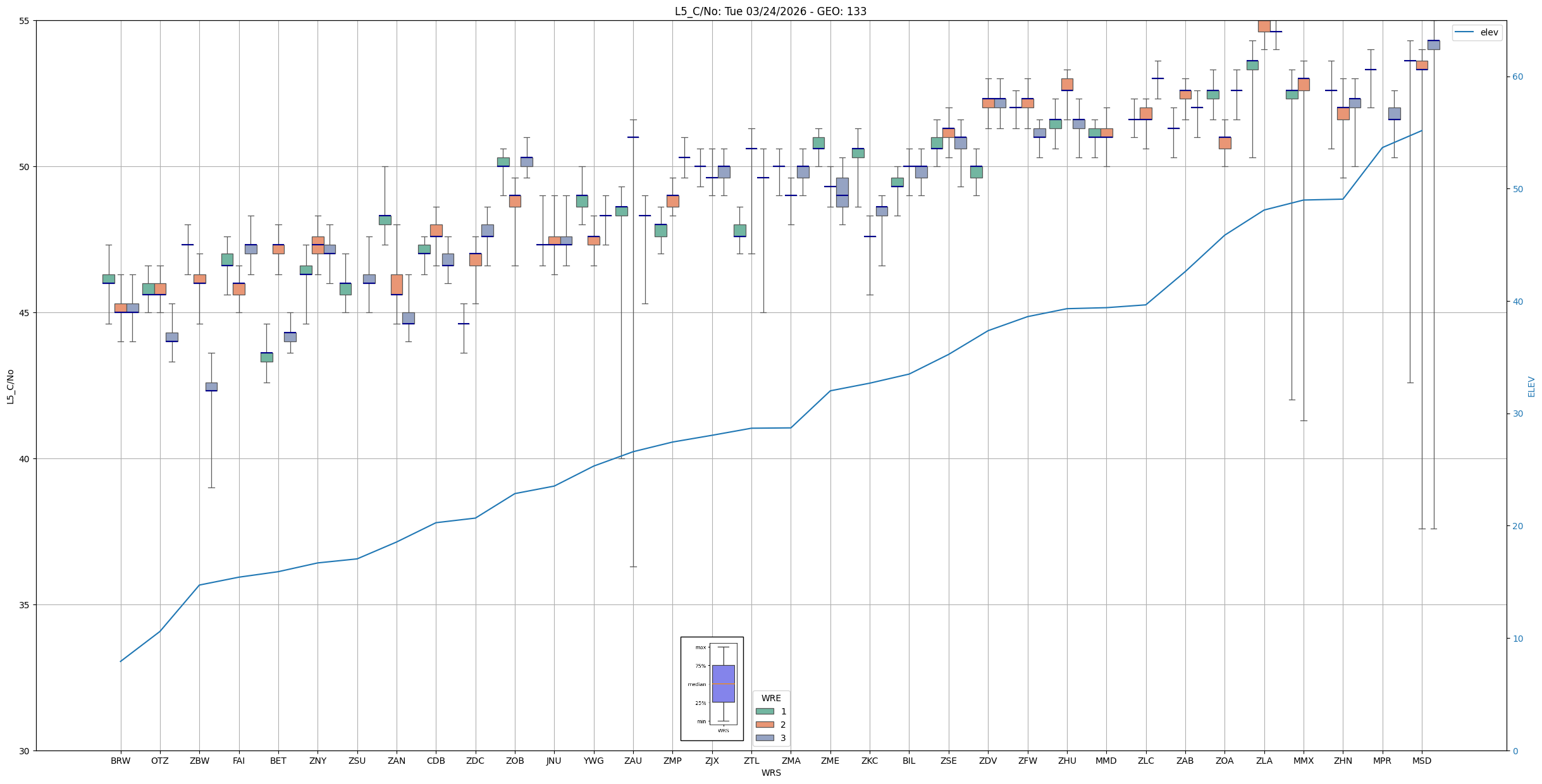Click the chart title L5_C/No GEO: 133
This screenshot has width=1542, height=784.
(770, 11)
